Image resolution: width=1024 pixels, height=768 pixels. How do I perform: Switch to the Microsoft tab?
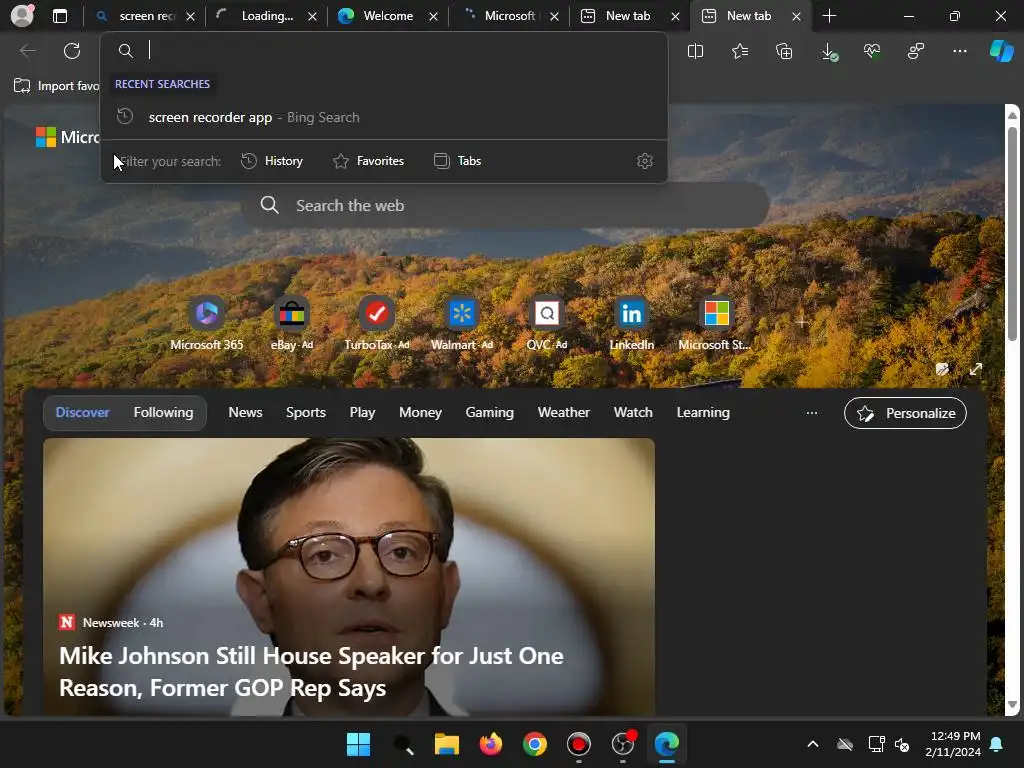point(502,16)
